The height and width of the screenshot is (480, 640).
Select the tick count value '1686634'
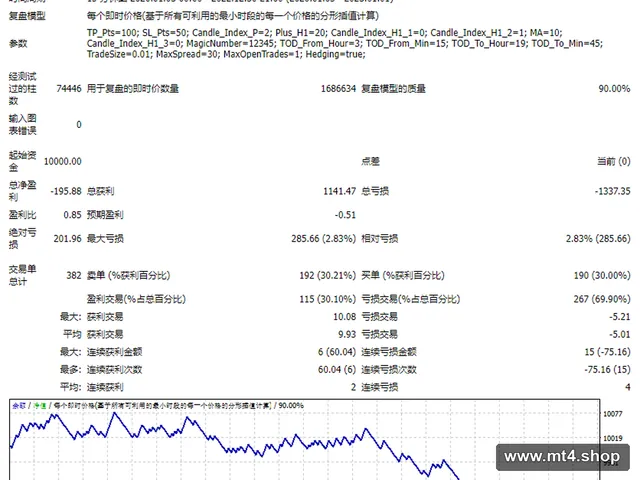pos(338,89)
